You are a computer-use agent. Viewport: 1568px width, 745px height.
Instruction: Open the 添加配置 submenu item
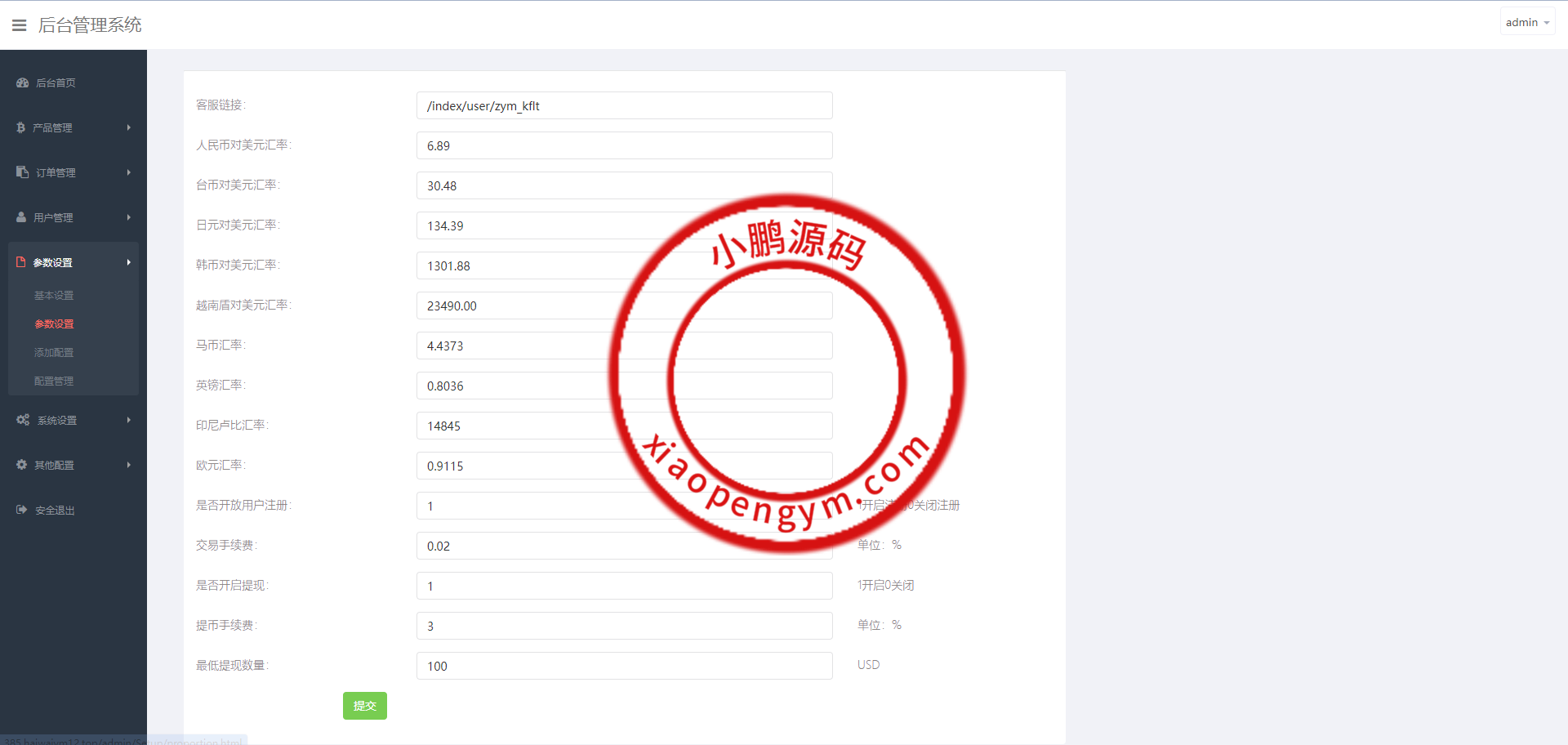(x=54, y=353)
